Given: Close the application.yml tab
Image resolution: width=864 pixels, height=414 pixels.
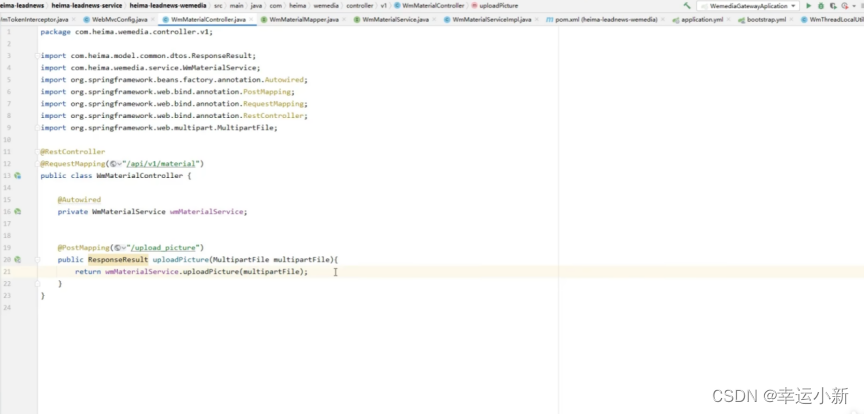Looking at the screenshot, I should 728,19.
